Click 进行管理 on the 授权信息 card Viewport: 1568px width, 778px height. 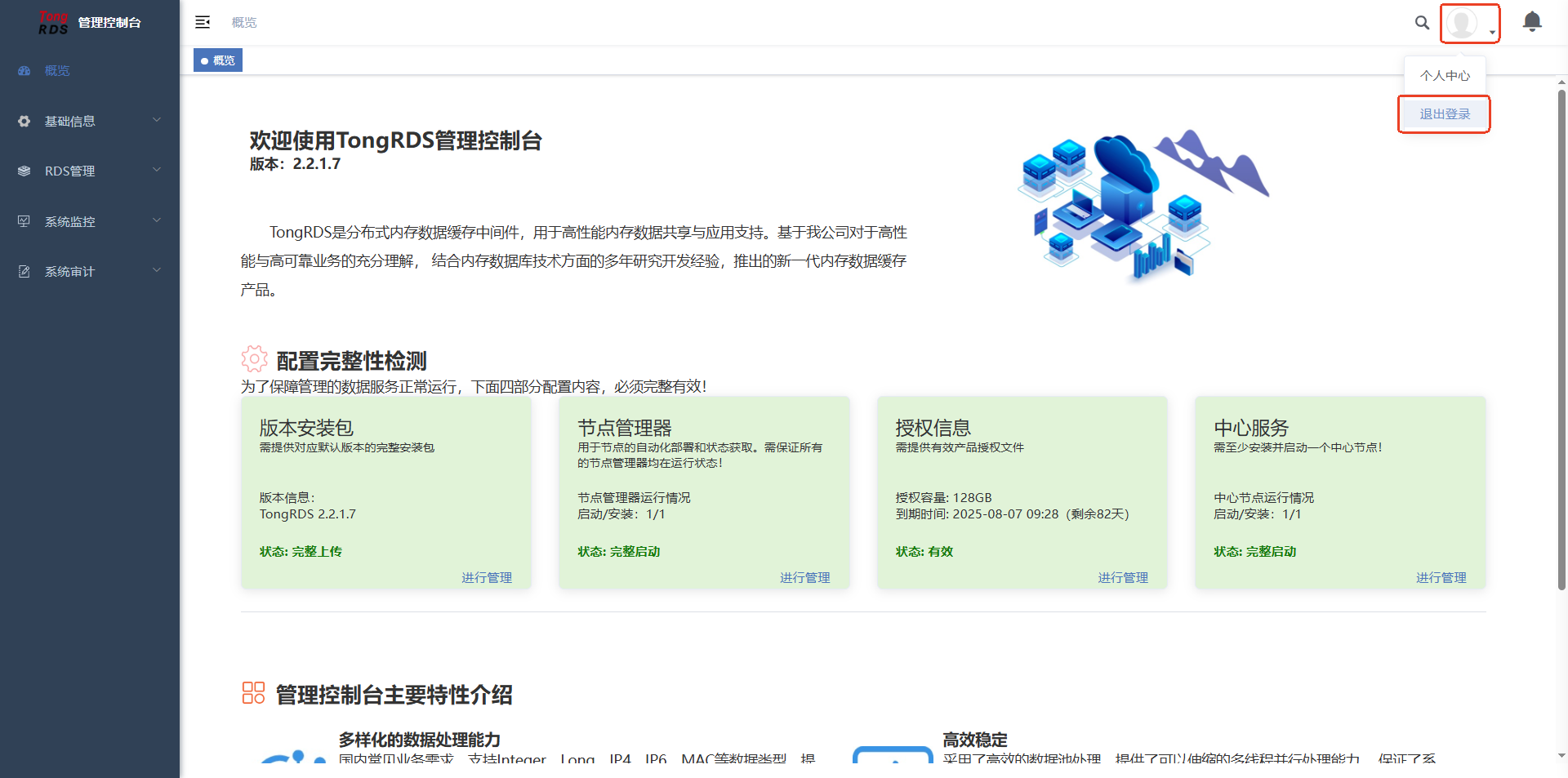[x=1123, y=578]
